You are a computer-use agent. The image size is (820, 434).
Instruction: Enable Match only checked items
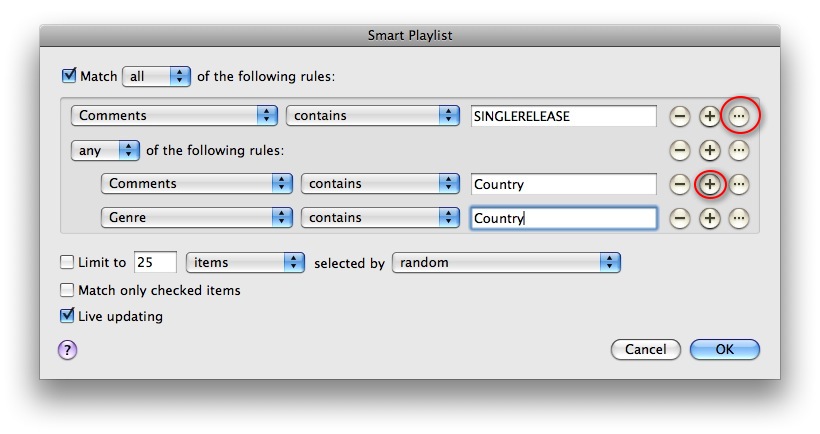pos(67,290)
